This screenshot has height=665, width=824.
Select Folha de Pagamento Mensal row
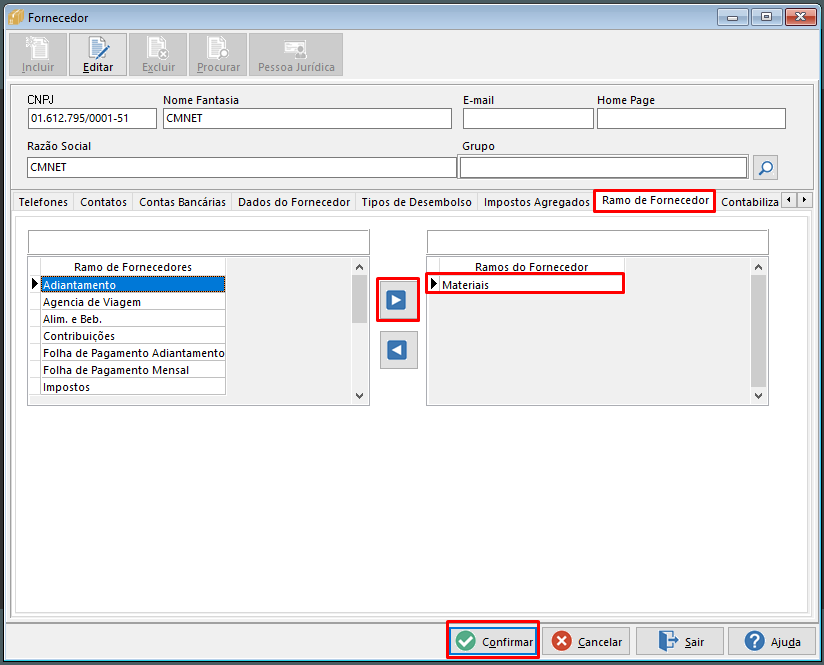pyautogui.click(x=133, y=370)
